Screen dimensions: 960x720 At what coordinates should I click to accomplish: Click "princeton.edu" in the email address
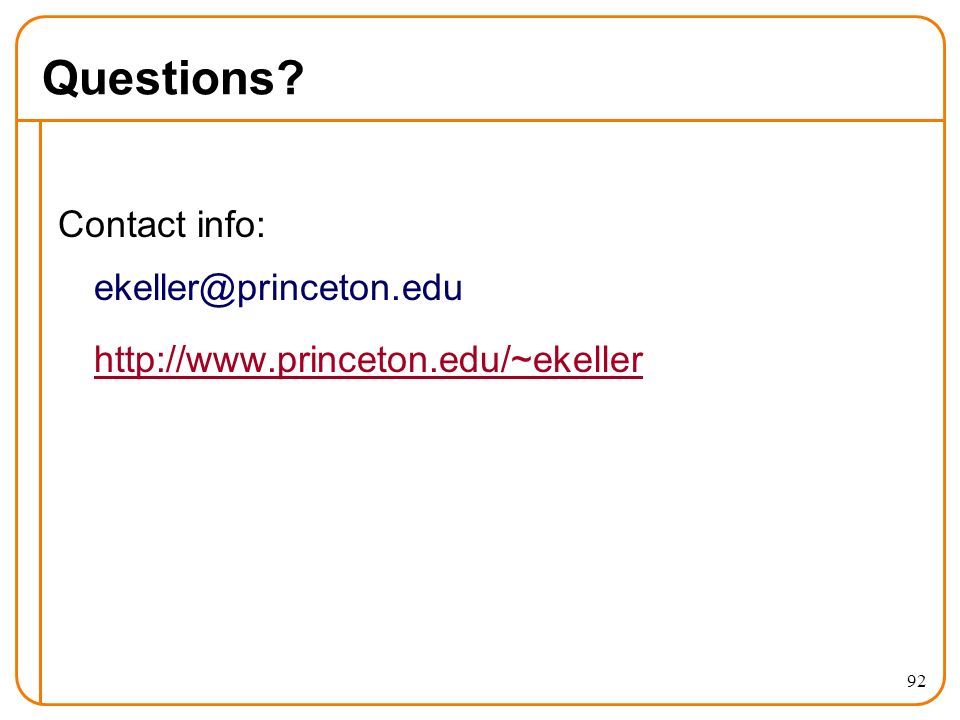[350, 289]
